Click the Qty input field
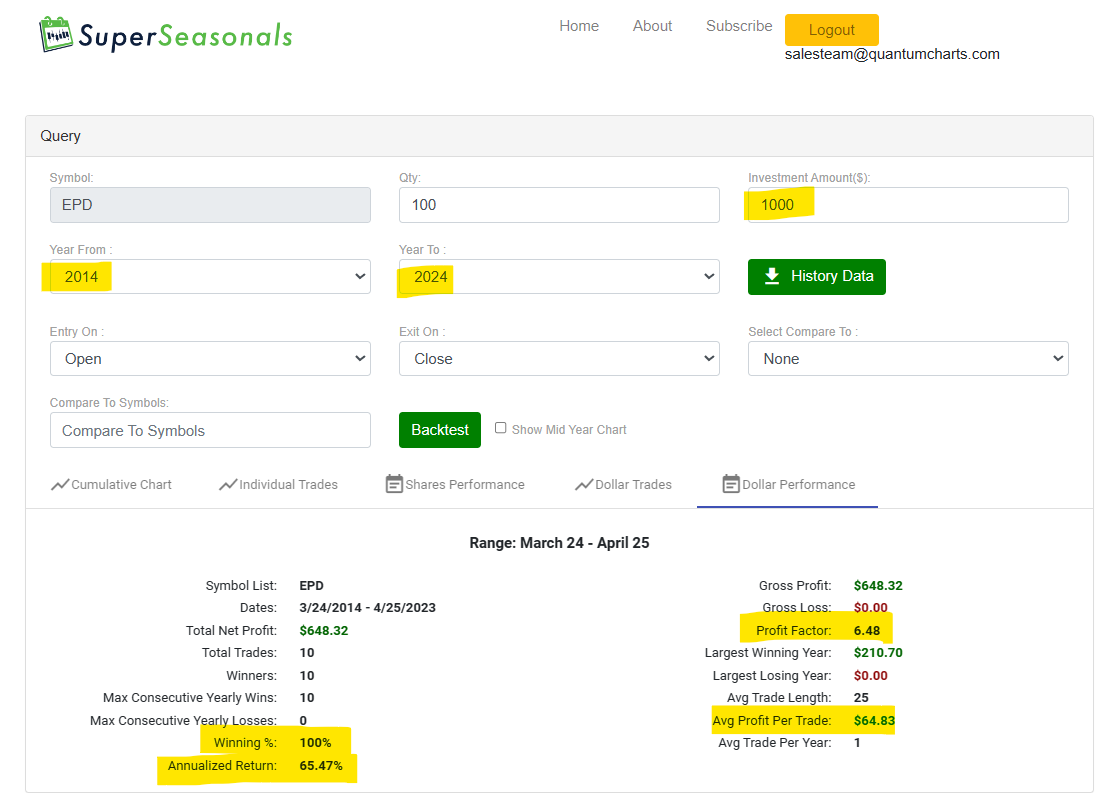This screenshot has height=793, width=1101. click(x=559, y=205)
